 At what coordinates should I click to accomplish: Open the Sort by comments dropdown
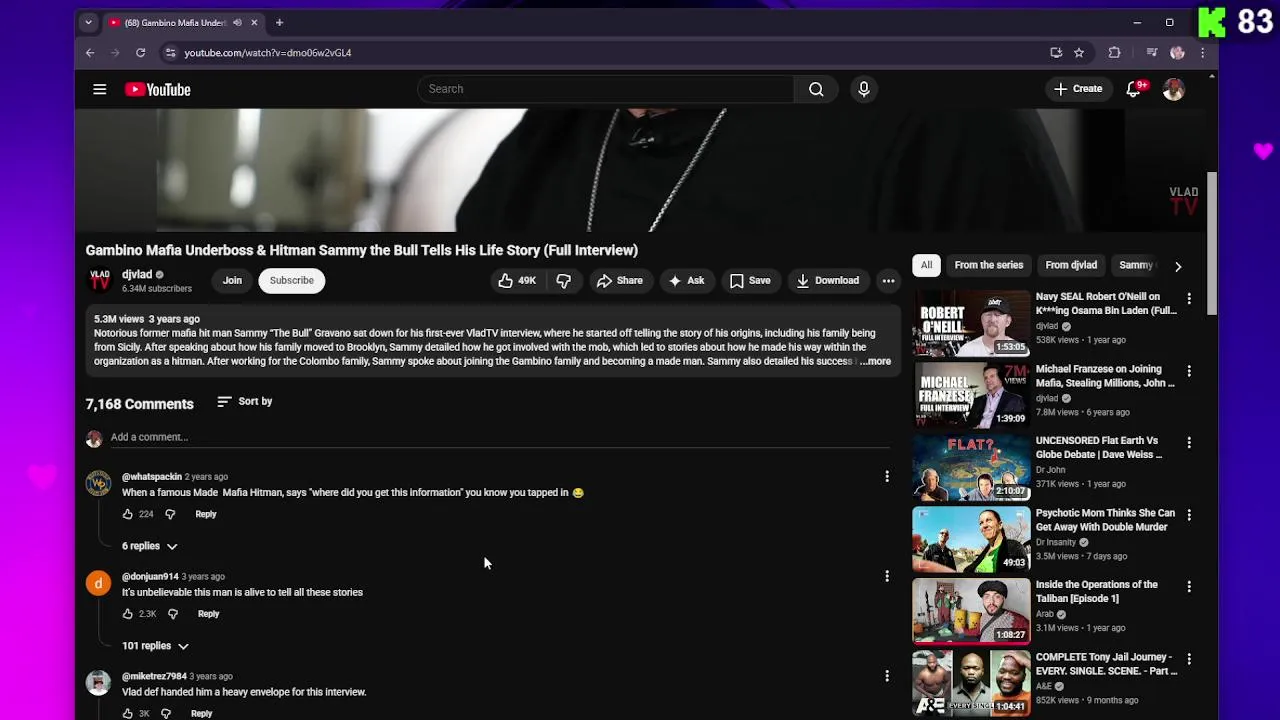coord(245,402)
